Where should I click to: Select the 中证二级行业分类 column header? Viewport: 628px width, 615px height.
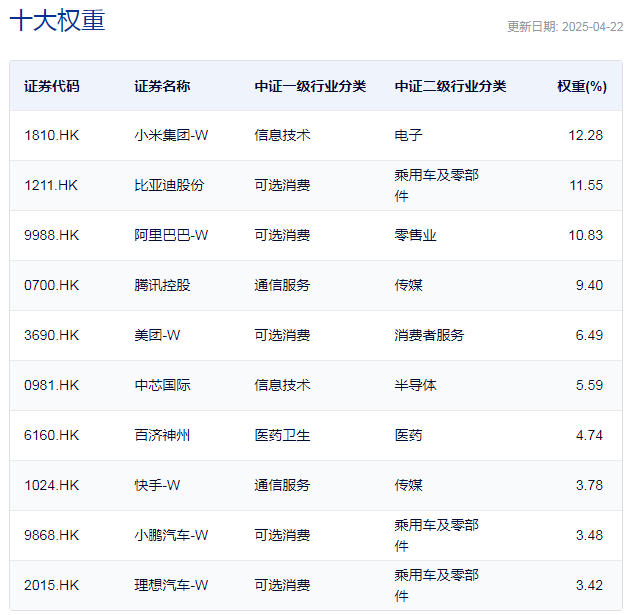pyautogui.click(x=450, y=86)
